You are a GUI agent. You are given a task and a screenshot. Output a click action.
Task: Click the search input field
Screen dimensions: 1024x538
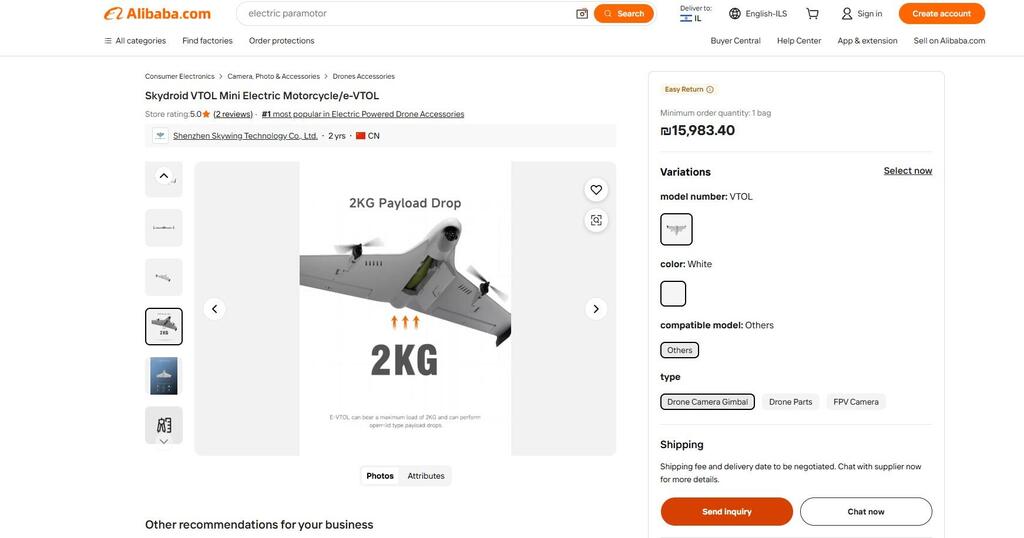pos(405,14)
